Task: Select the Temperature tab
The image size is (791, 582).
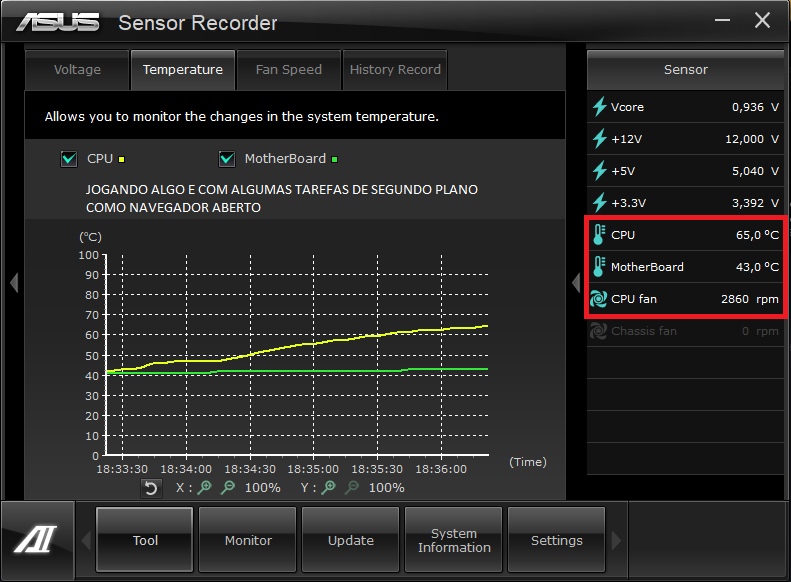Action: [183, 70]
